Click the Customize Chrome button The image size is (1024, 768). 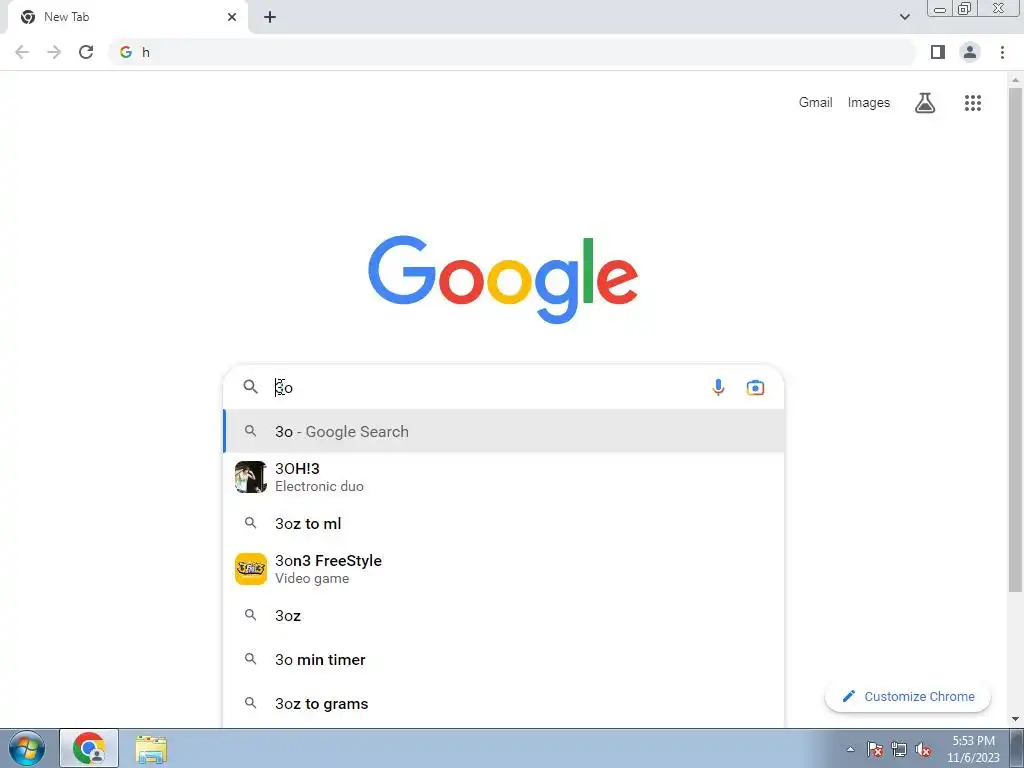pos(908,696)
